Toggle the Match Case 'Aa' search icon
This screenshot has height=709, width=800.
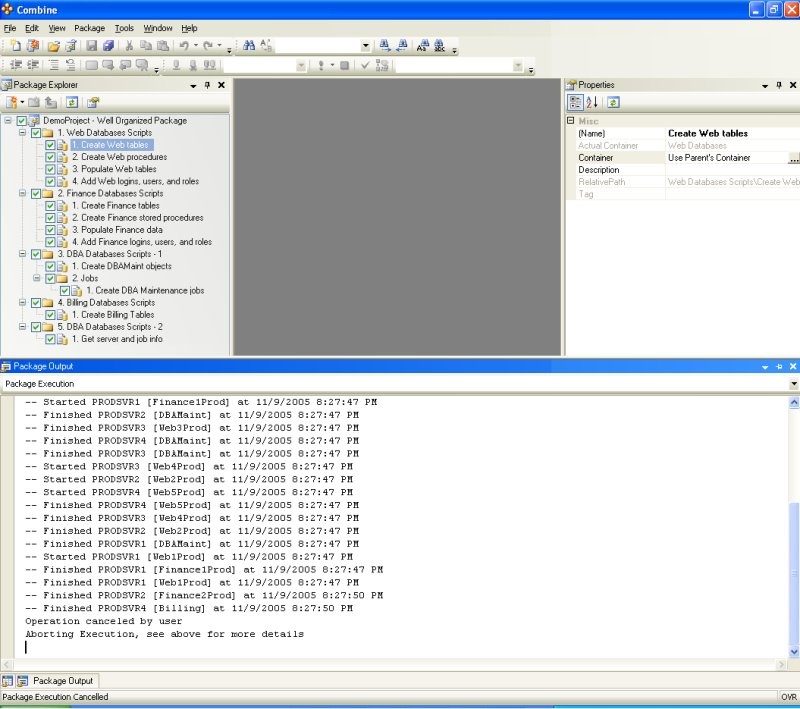[x=422, y=46]
